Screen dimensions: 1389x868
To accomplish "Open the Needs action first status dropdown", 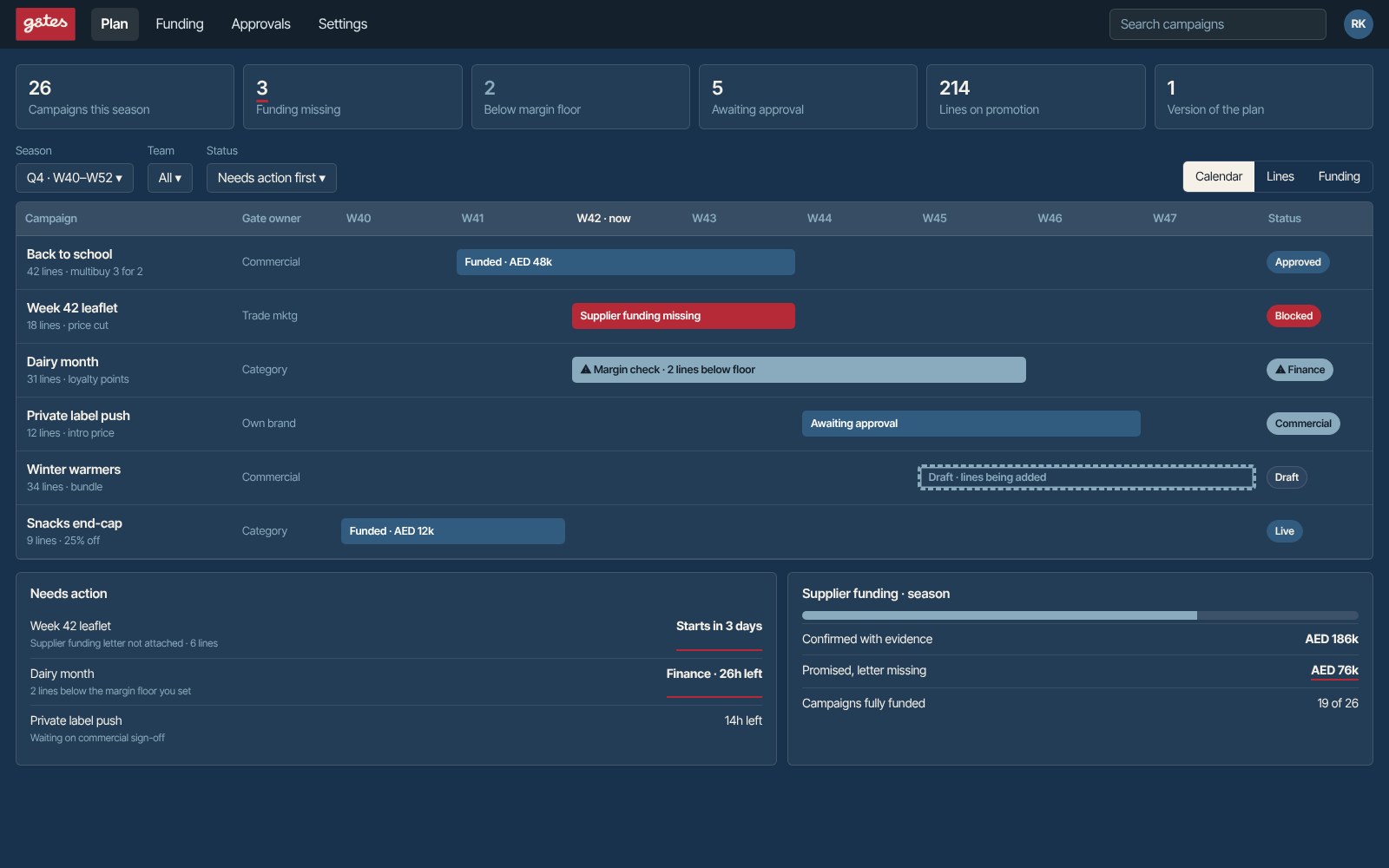I will [x=272, y=178].
